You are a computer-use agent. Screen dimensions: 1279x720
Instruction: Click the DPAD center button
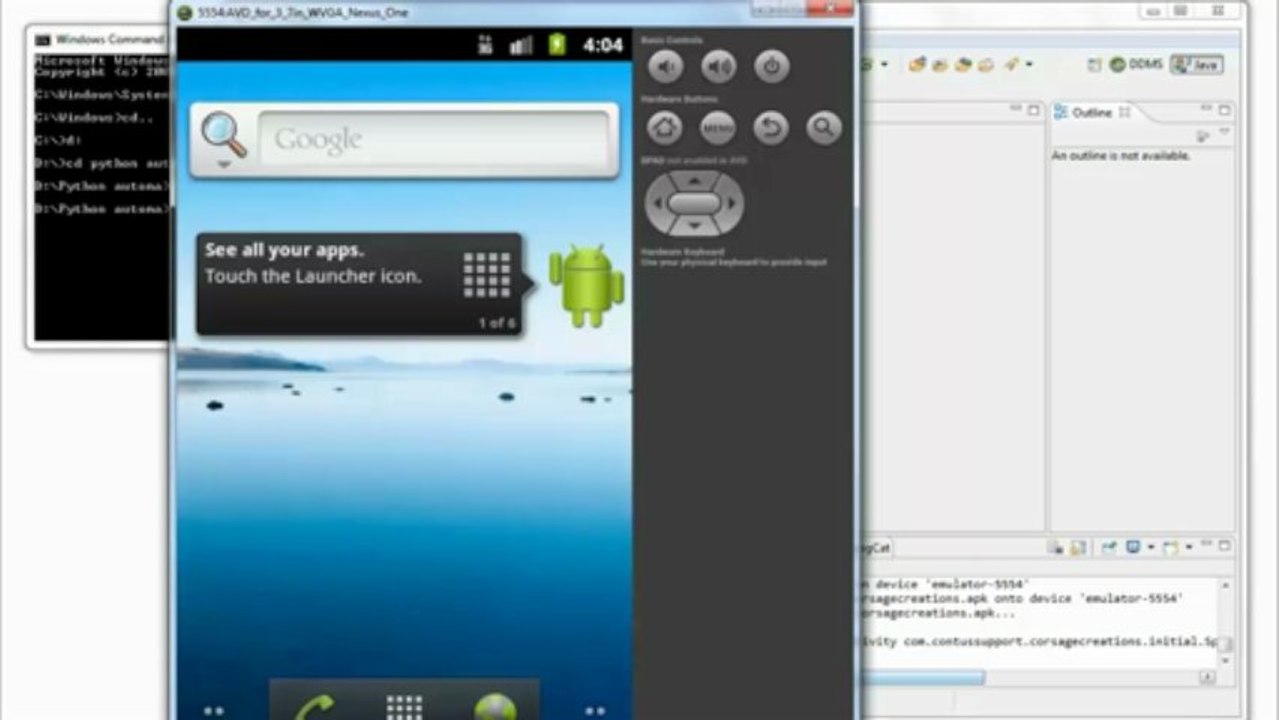694,203
